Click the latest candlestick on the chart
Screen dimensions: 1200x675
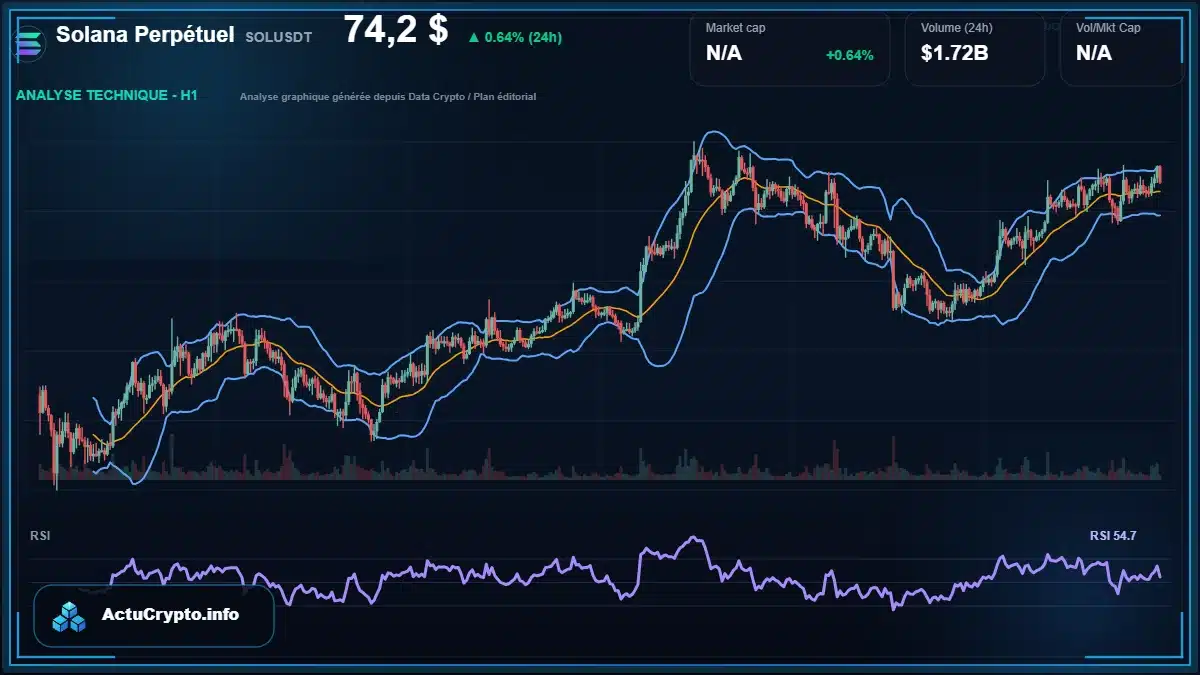coord(1159,174)
